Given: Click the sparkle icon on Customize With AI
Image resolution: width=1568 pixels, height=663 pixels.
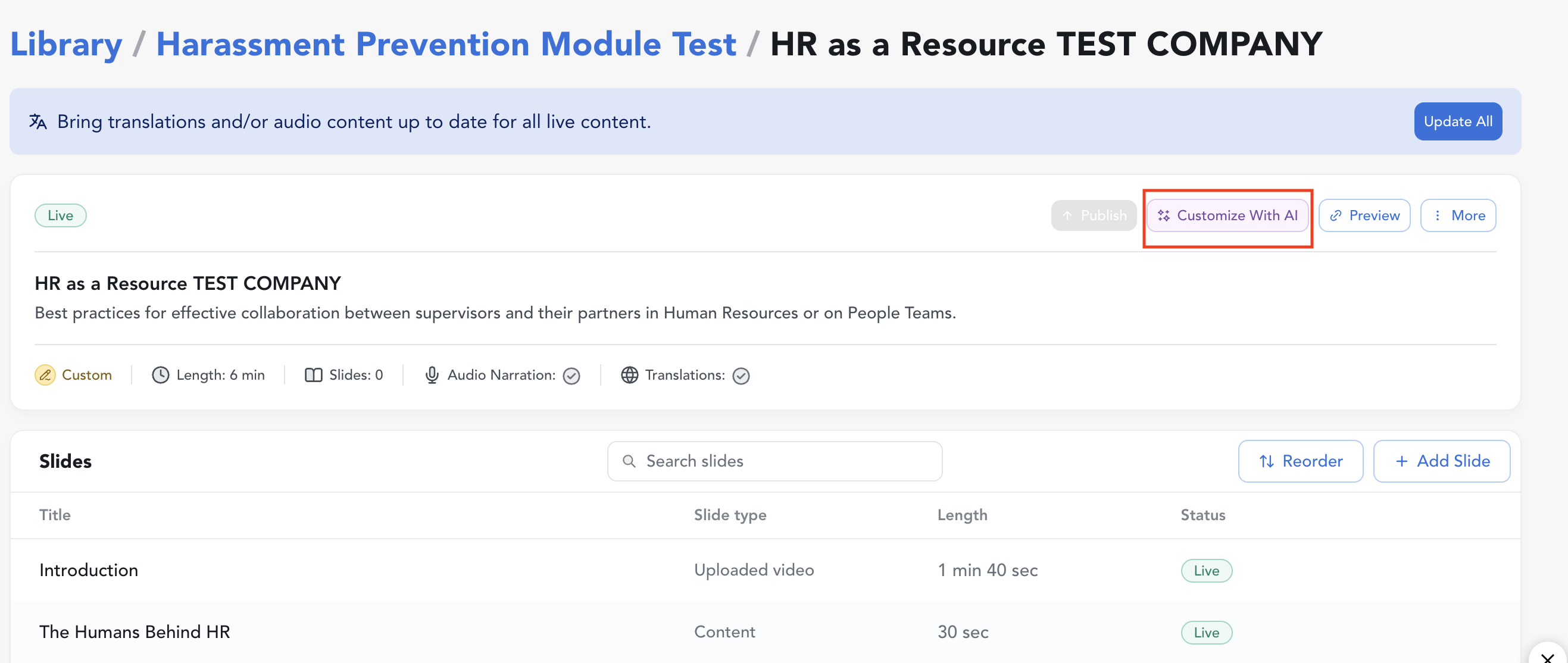Looking at the screenshot, I should (1163, 215).
